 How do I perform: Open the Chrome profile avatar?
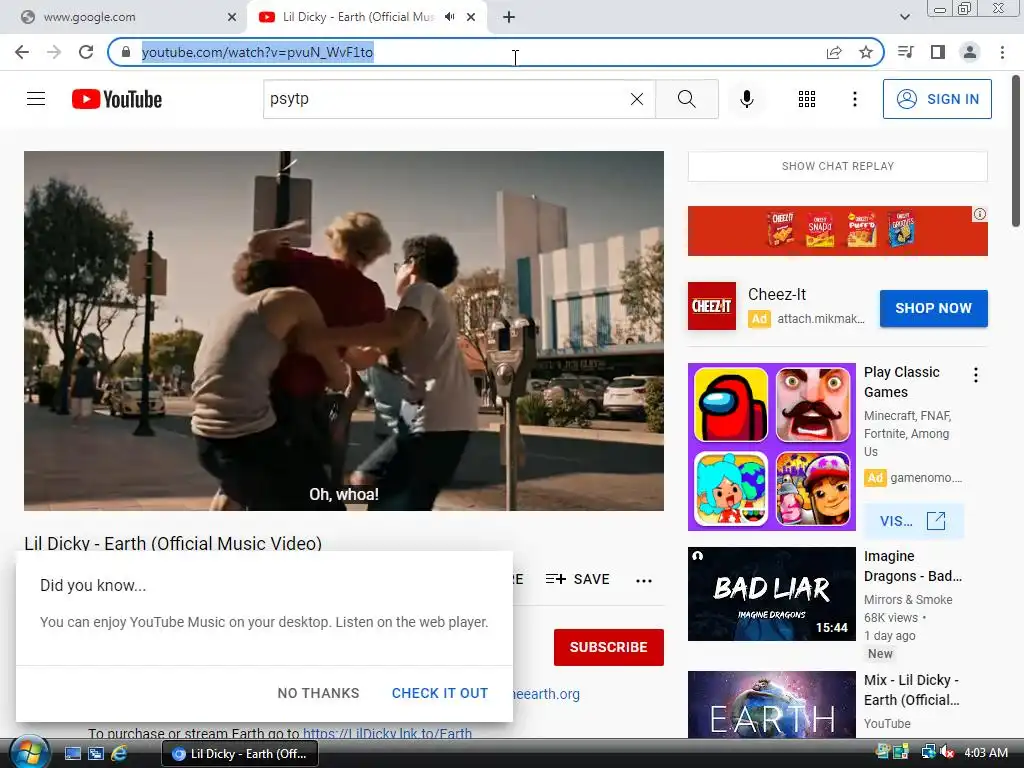pos(970,52)
